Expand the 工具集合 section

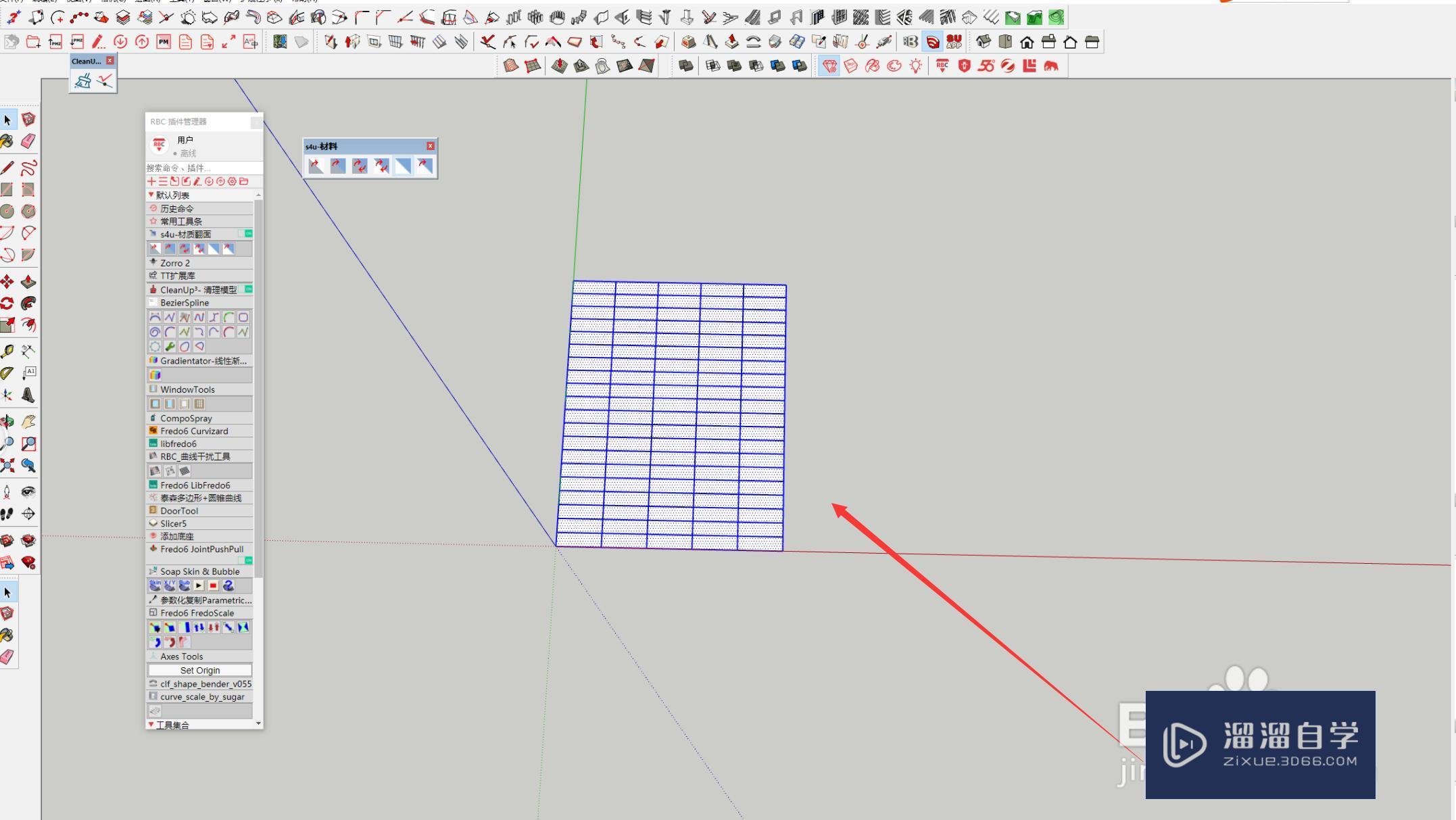point(151,725)
